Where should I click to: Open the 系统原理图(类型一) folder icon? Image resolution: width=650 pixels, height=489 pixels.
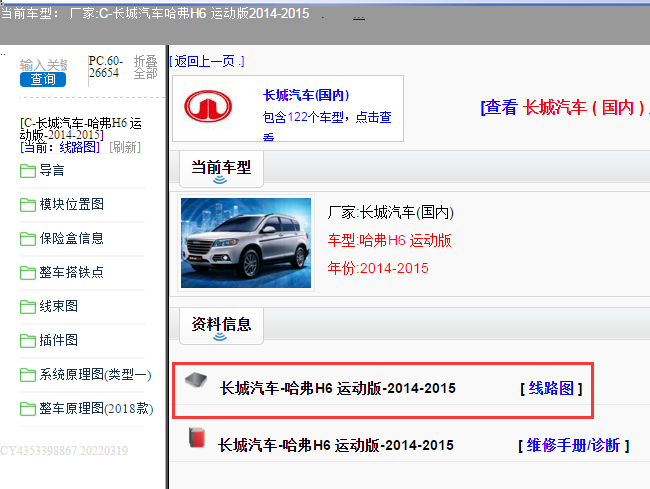click(x=28, y=375)
